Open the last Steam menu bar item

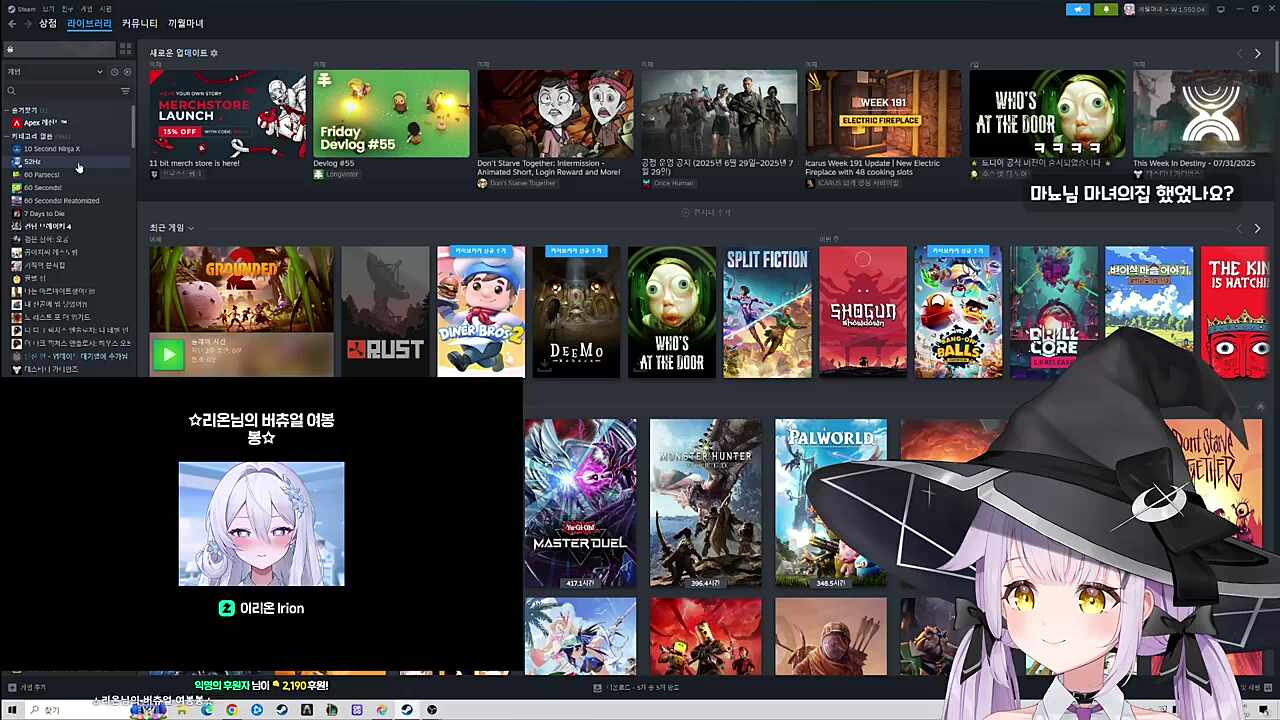(x=106, y=9)
